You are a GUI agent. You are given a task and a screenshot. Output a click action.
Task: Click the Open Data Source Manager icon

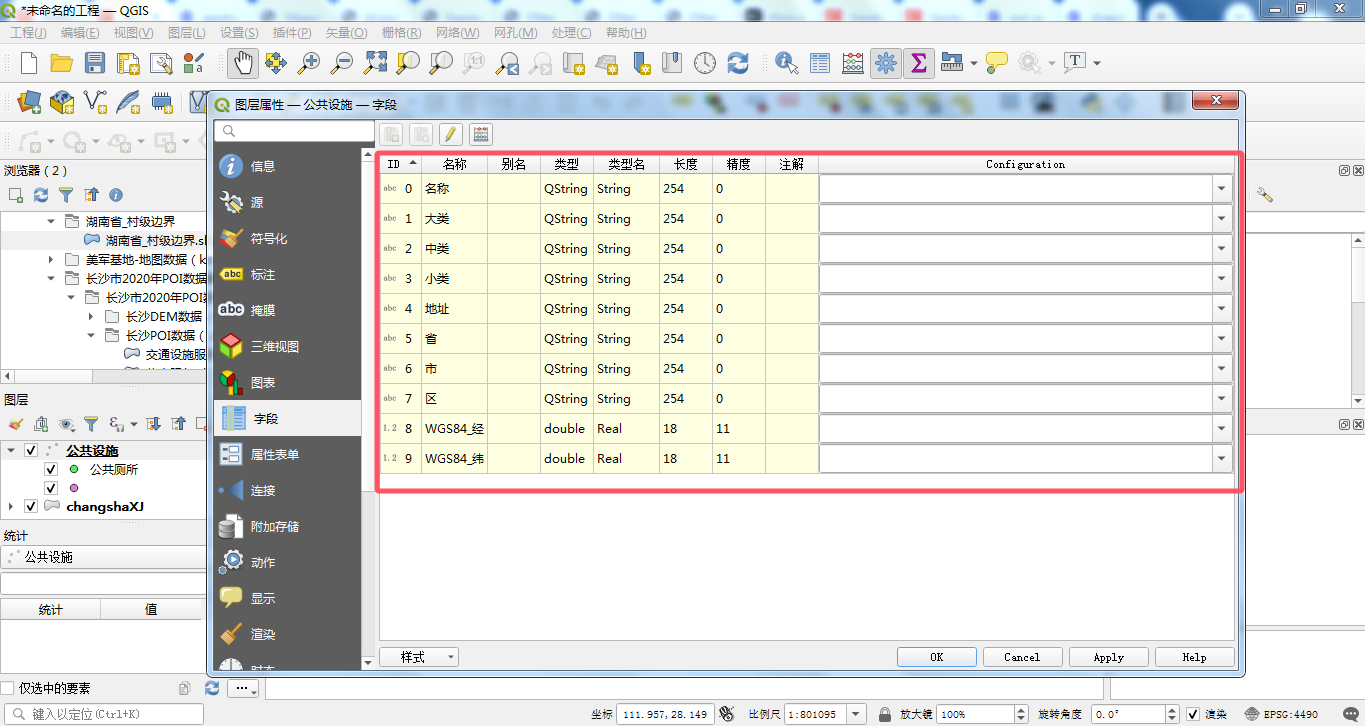(29, 101)
